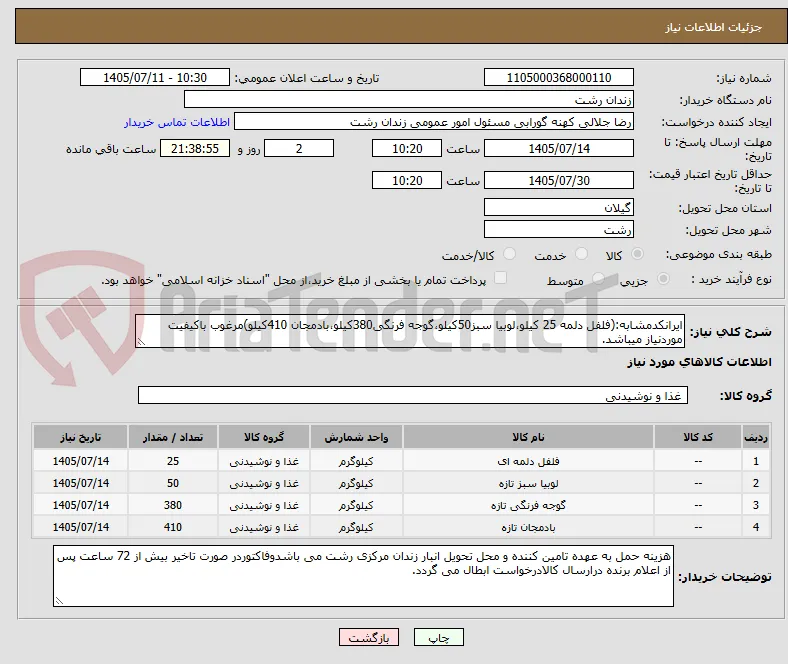Click the چاپ print button

[x=439, y=637]
